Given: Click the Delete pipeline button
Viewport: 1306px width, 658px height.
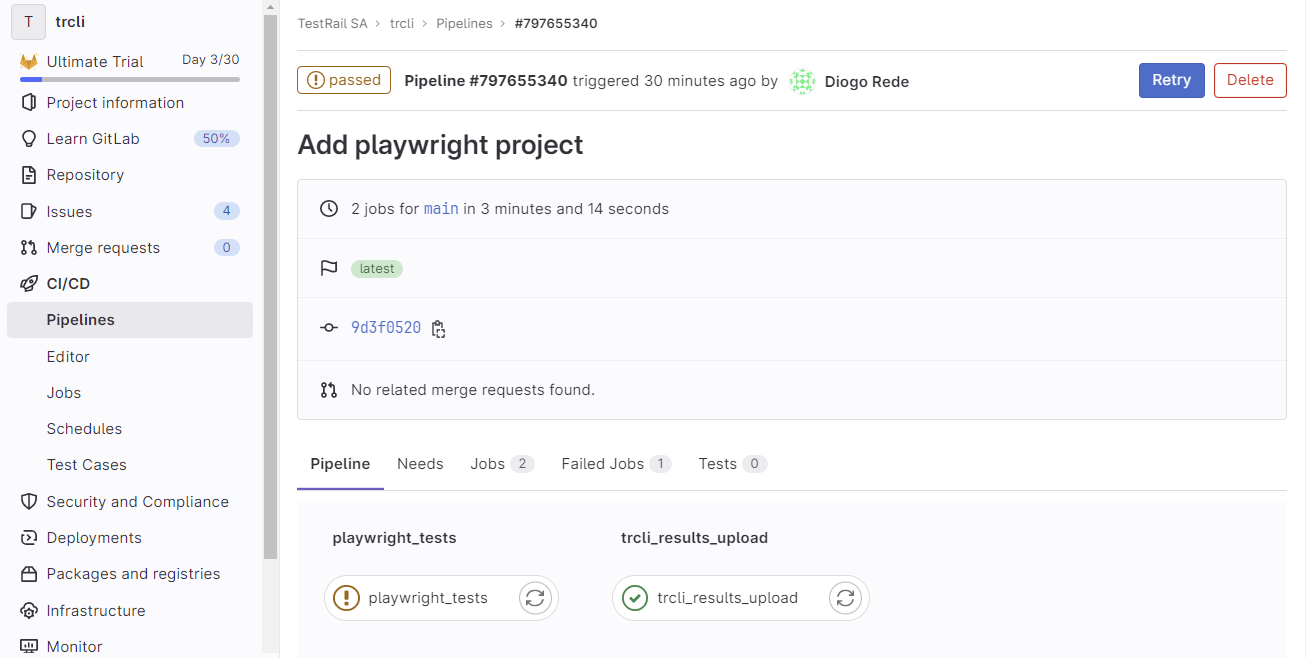Looking at the screenshot, I should click(1249, 81).
